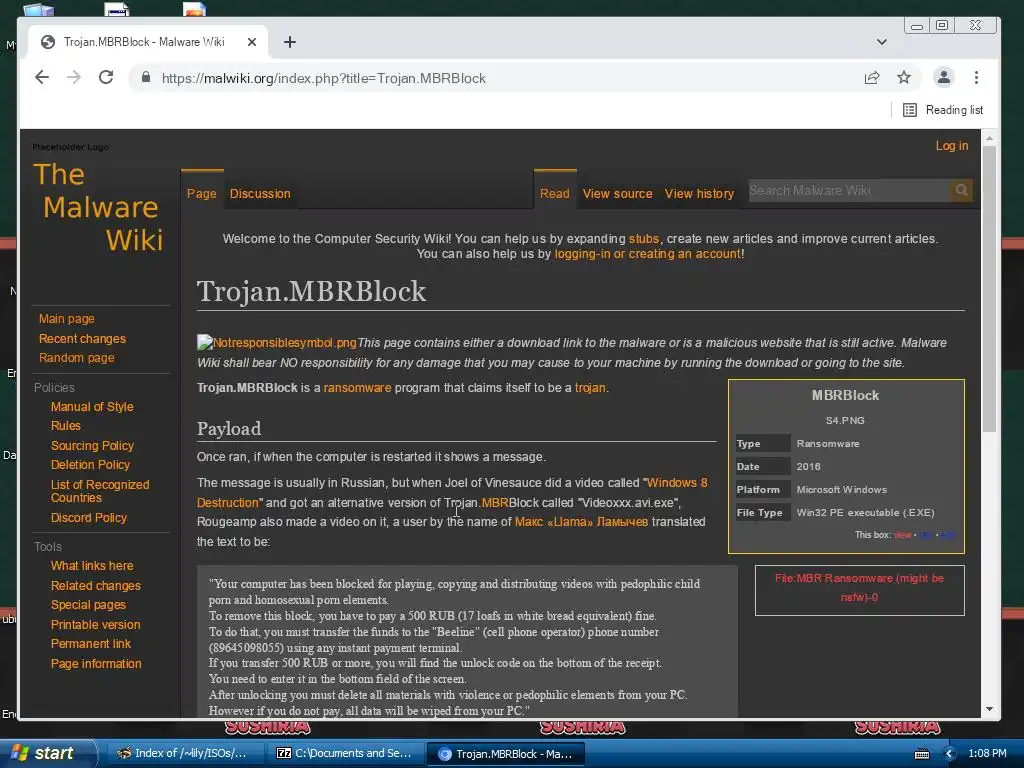1024x768 pixels.
Task: Click the S4.PNG infobox image text
Action: point(845,421)
